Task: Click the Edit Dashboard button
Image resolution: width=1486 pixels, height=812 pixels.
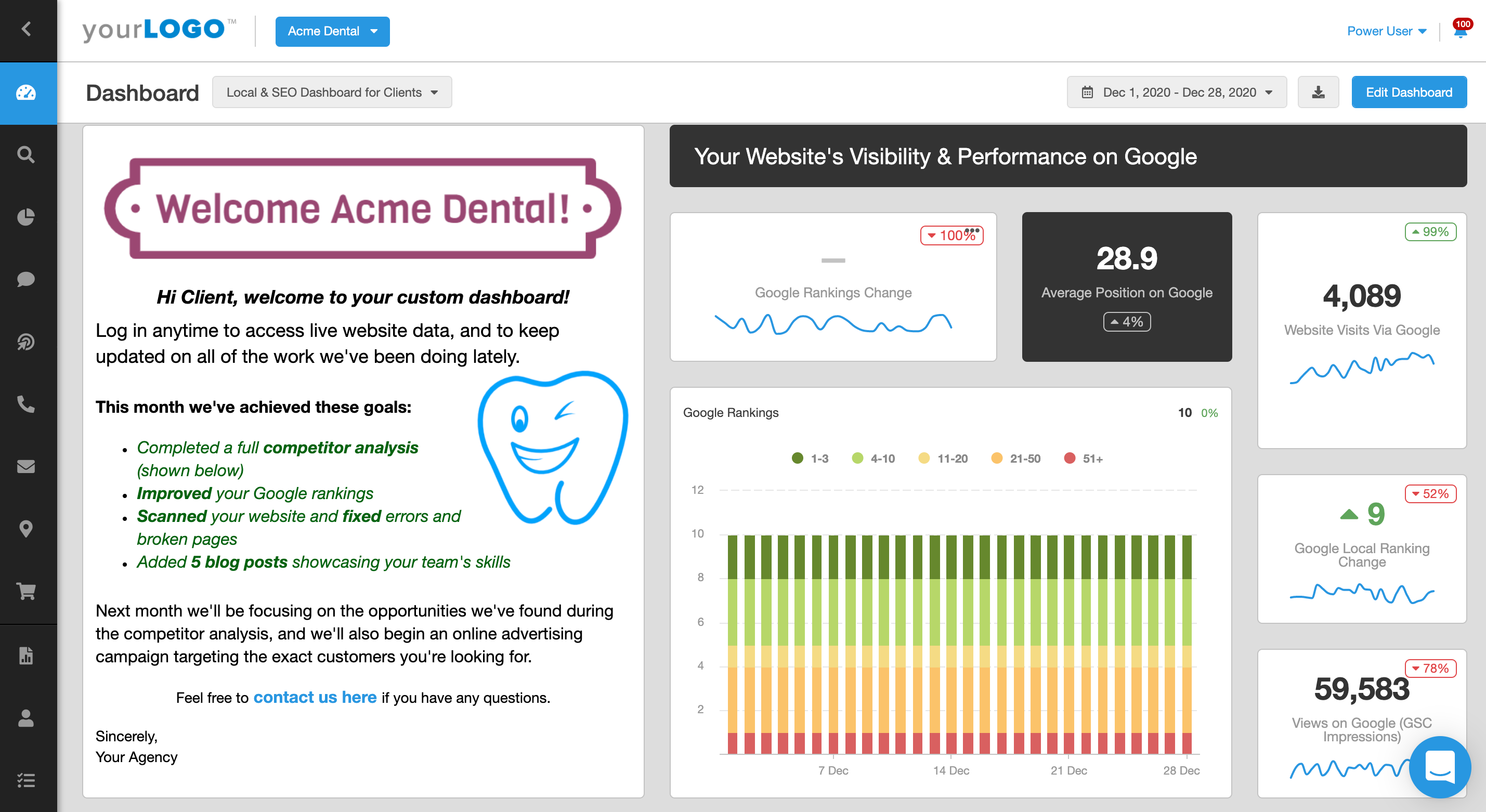Action: coord(1409,91)
